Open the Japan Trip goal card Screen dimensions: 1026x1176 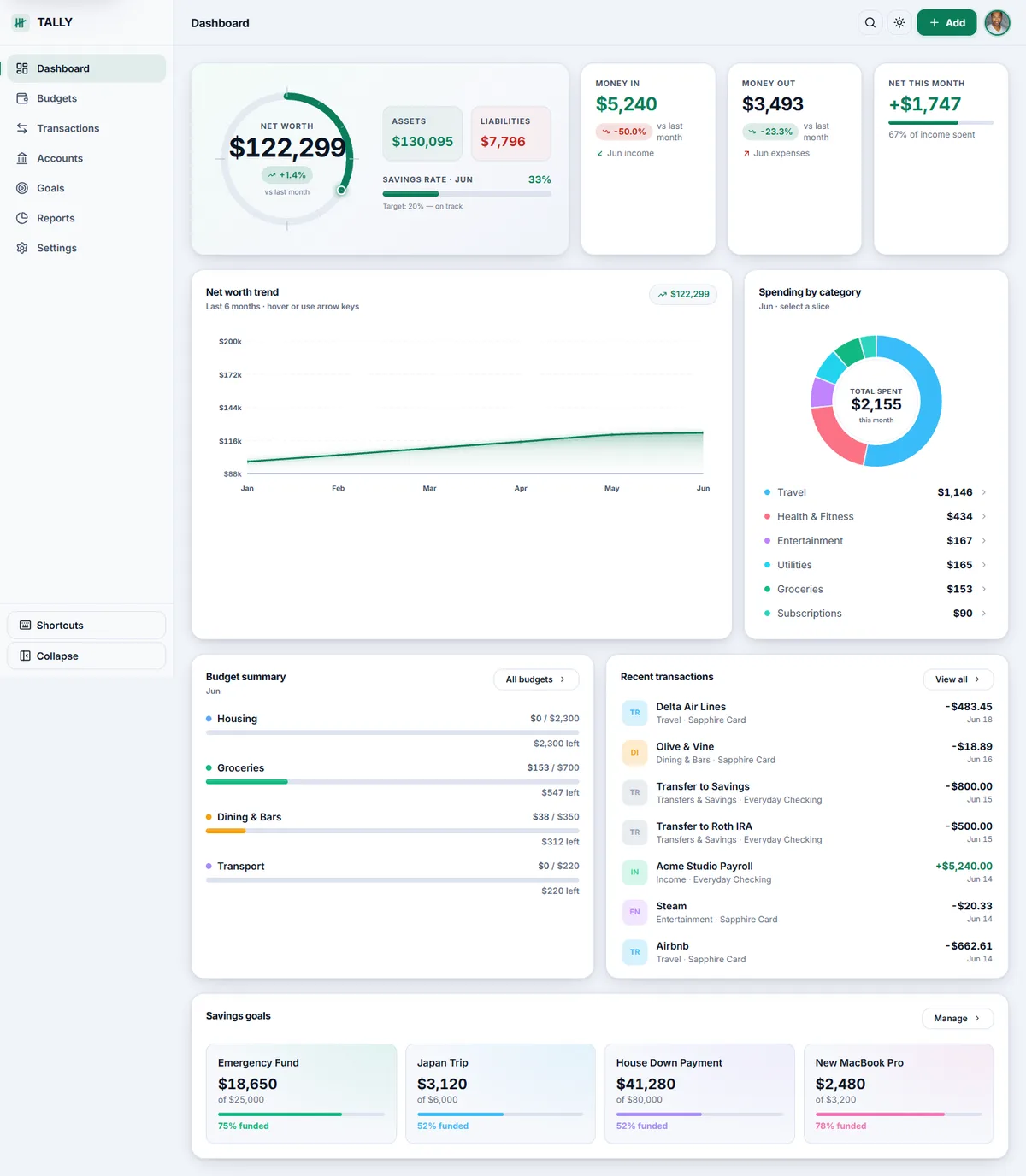[x=500, y=1093]
